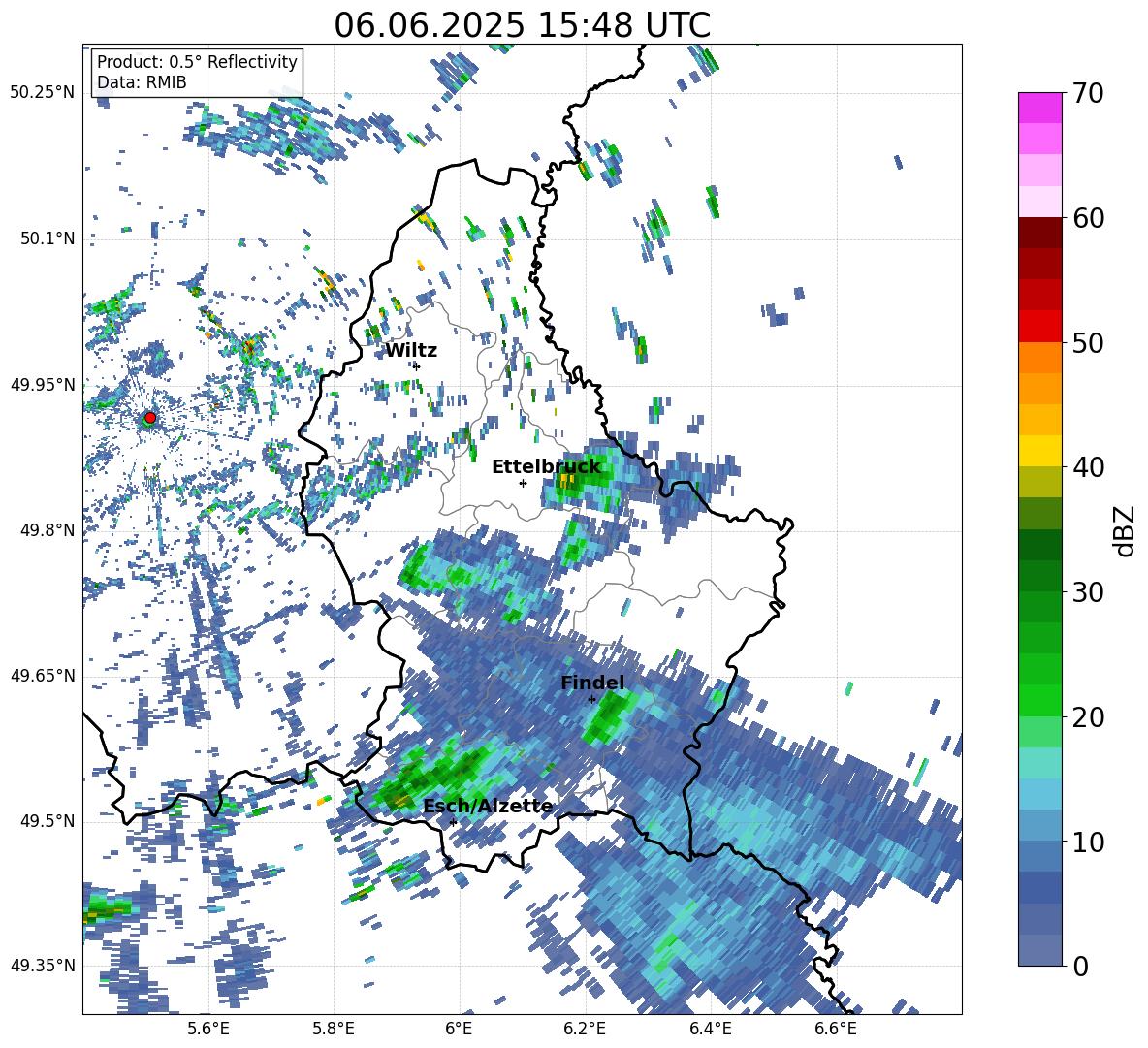Click the colorbar tick label 20
This screenshot has width=1148, height=1048.
[1088, 717]
